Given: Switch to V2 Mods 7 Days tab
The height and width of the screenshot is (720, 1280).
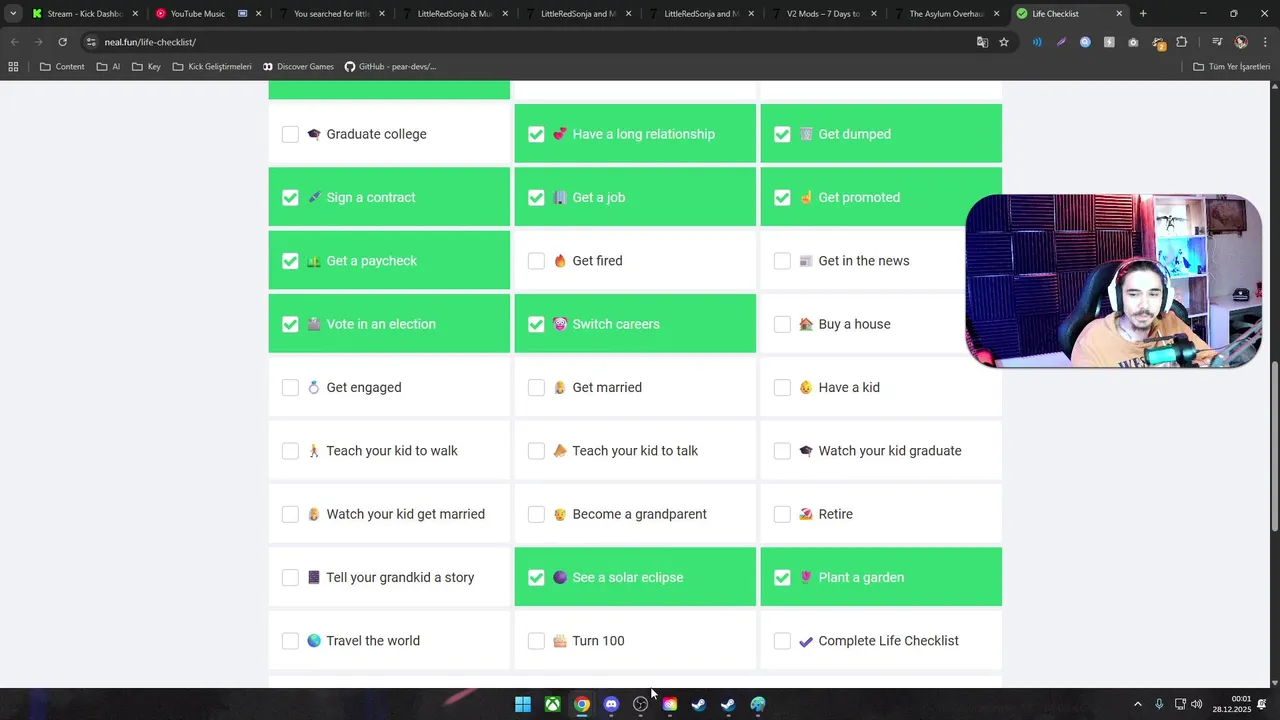Looking at the screenshot, I should (x=822, y=14).
